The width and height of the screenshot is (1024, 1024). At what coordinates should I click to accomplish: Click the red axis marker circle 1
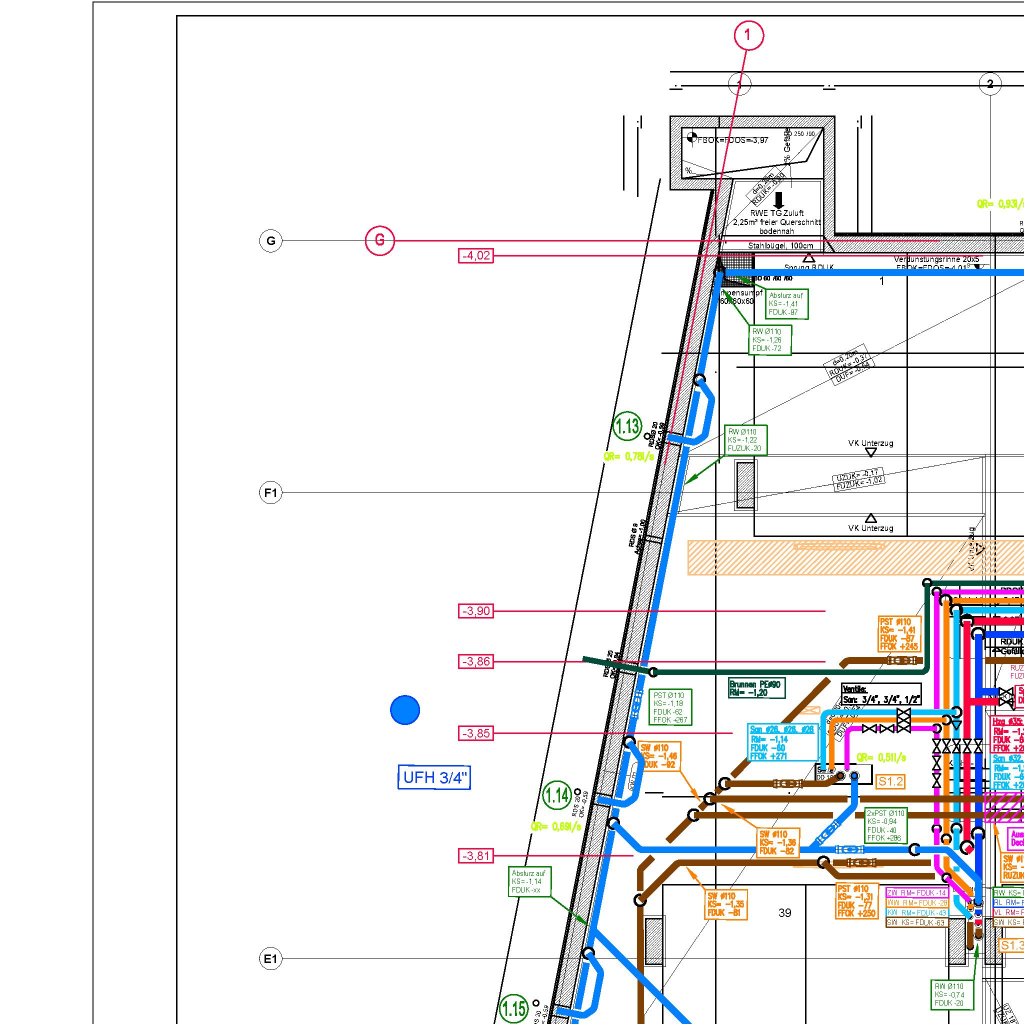[748, 36]
